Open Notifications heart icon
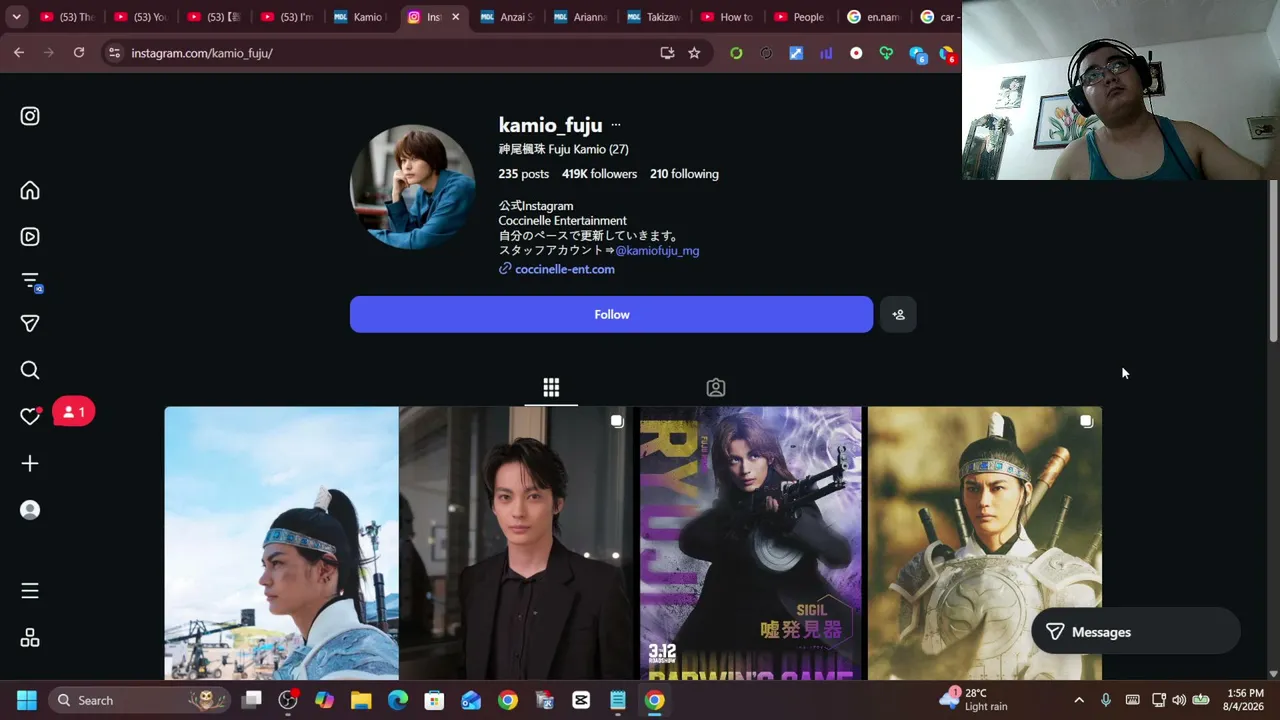 coord(30,416)
